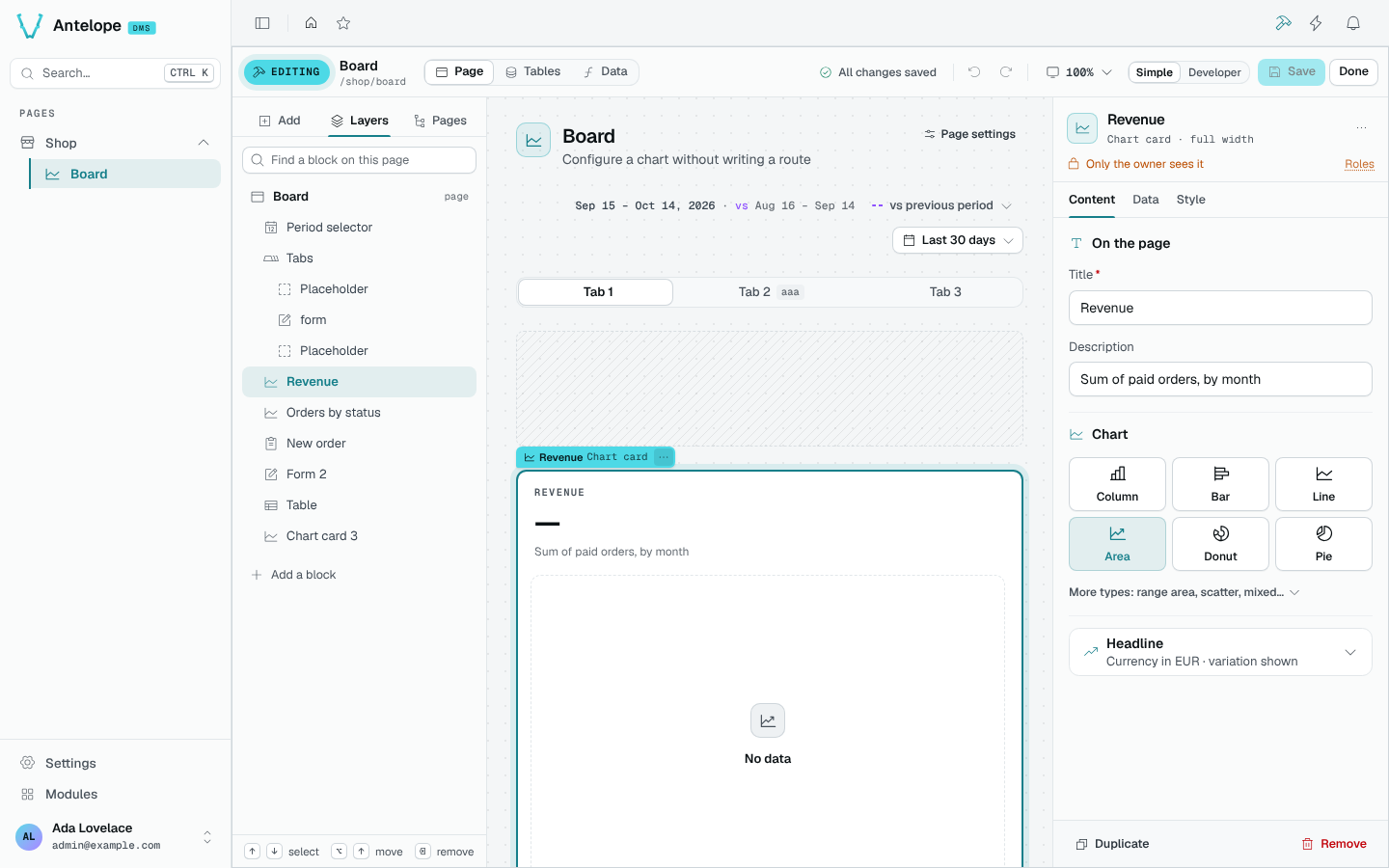1389x868 pixels.
Task: Expand the Headline section
Action: tap(1220, 652)
